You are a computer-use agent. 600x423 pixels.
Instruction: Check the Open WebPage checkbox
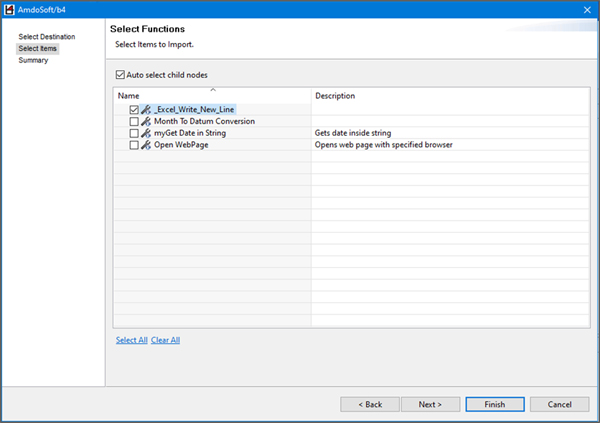click(x=134, y=145)
